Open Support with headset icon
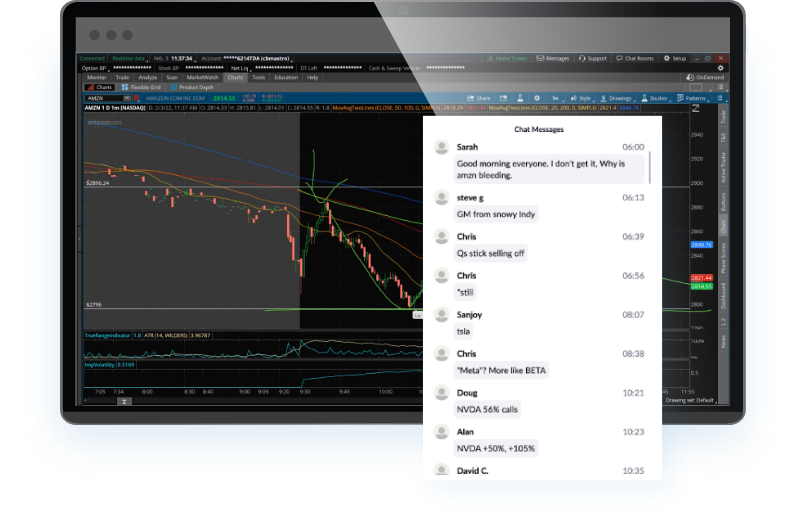The width and height of the screenshot is (803, 528). tap(593, 58)
